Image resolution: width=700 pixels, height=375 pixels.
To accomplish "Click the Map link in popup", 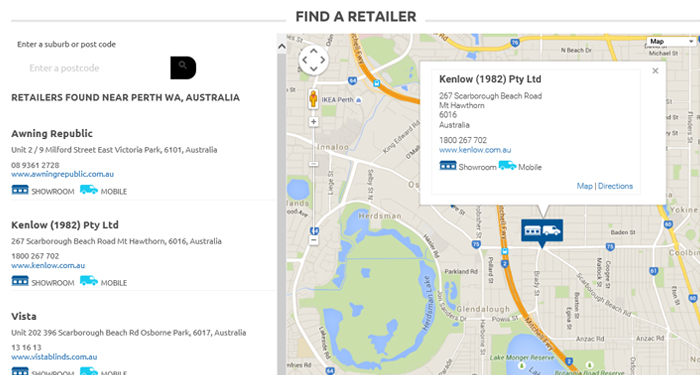I will click(x=584, y=186).
